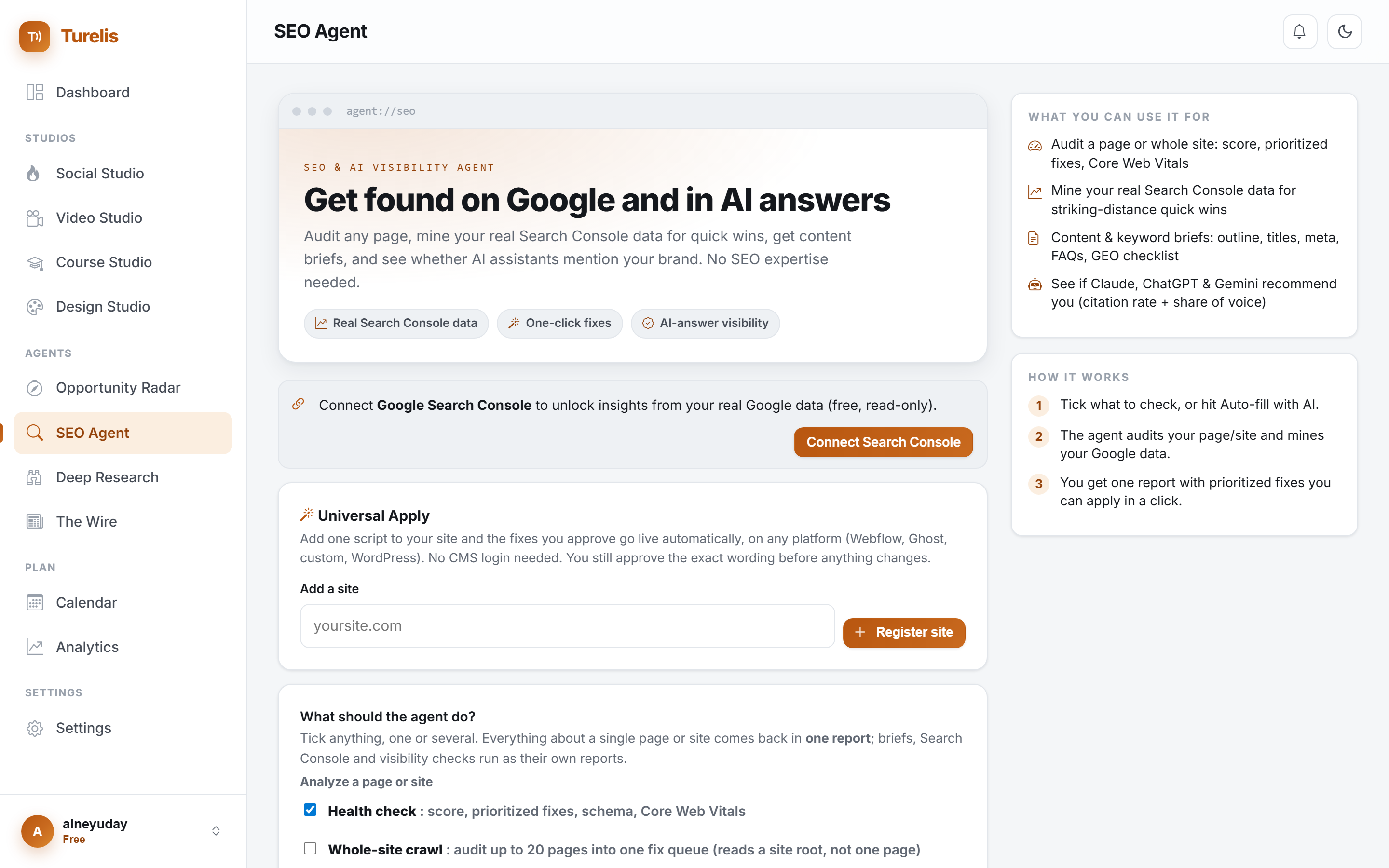Click the wand icon in the One-click fixes chip
The width and height of the screenshot is (1389, 868).
click(514, 323)
